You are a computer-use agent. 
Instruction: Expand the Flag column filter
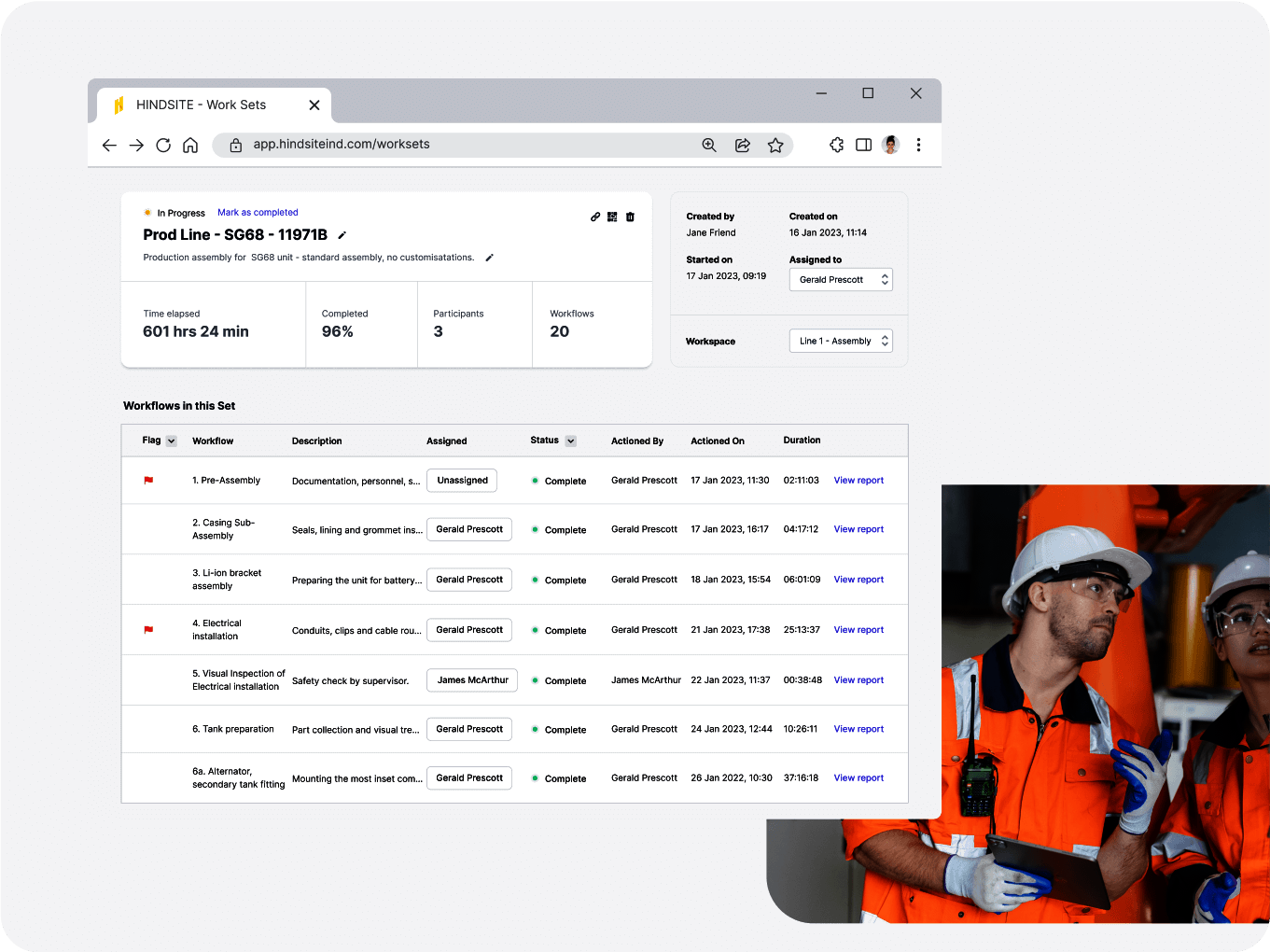[x=172, y=441]
